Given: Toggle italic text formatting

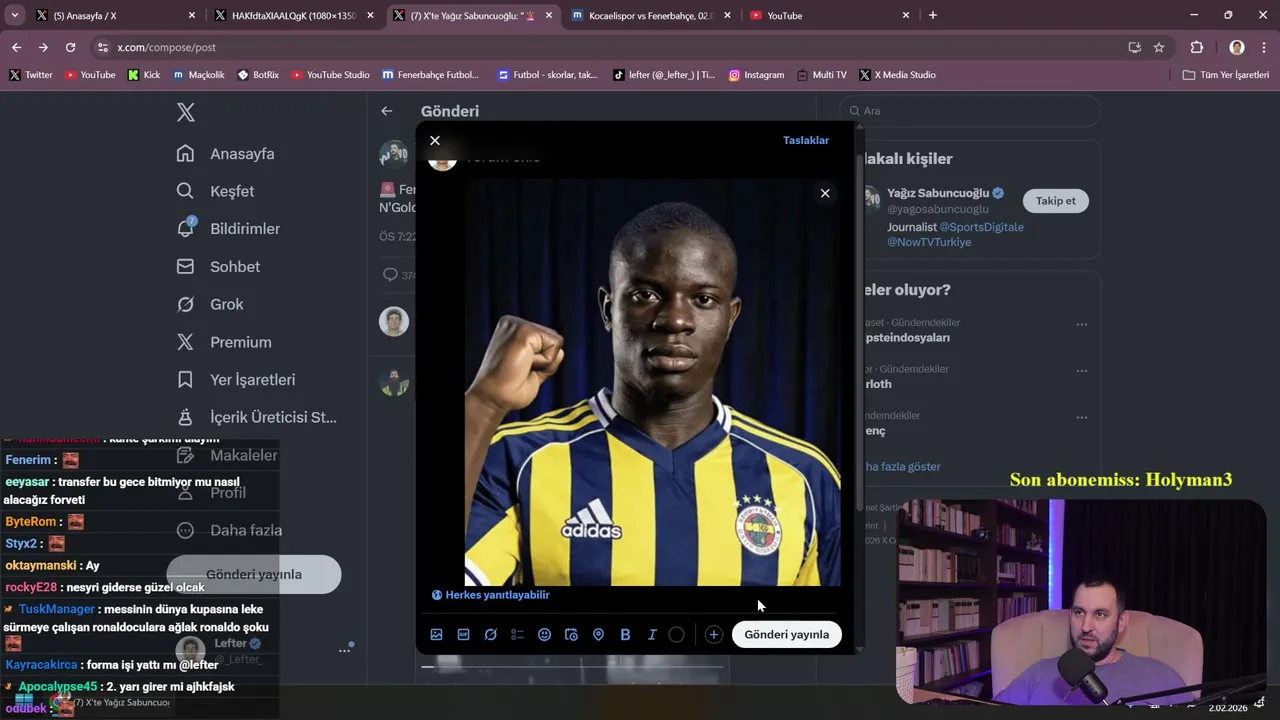Looking at the screenshot, I should coord(652,634).
